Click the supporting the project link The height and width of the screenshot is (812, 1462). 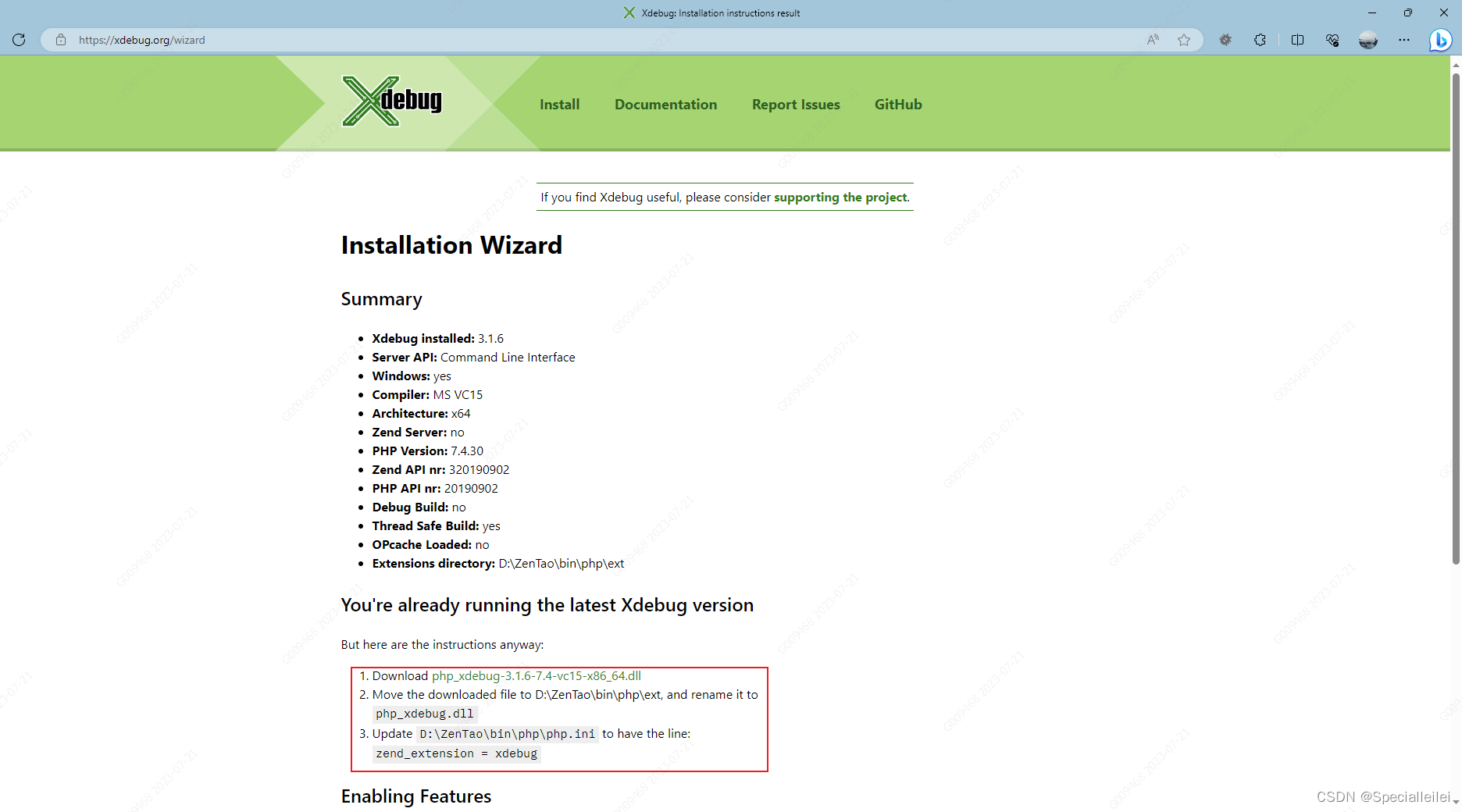[840, 197]
